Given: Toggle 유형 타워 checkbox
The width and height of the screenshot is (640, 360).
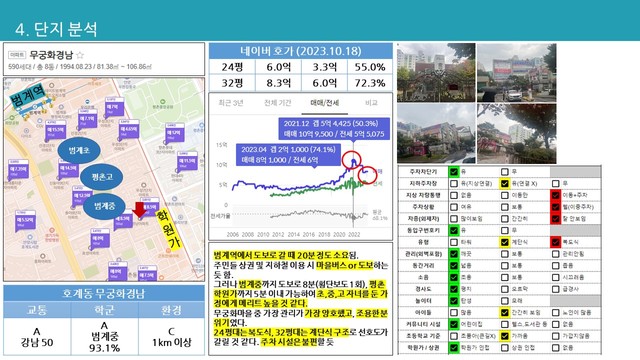Looking at the screenshot, I should [x=454, y=242].
